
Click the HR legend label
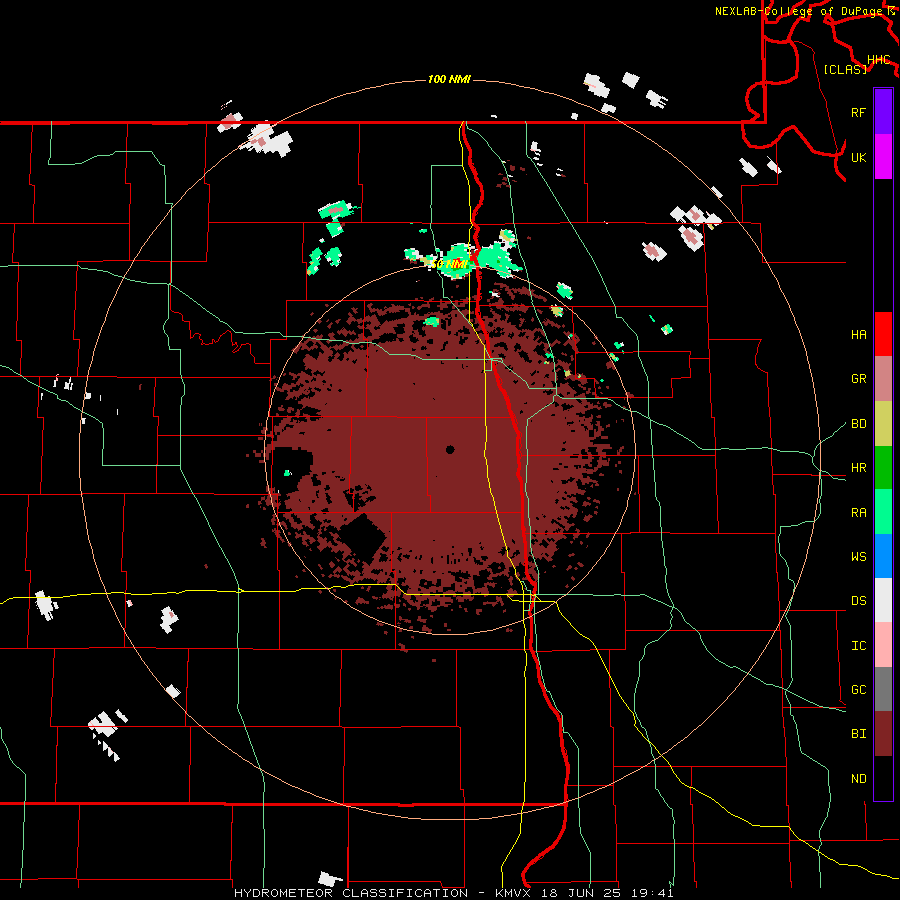point(858,468)
